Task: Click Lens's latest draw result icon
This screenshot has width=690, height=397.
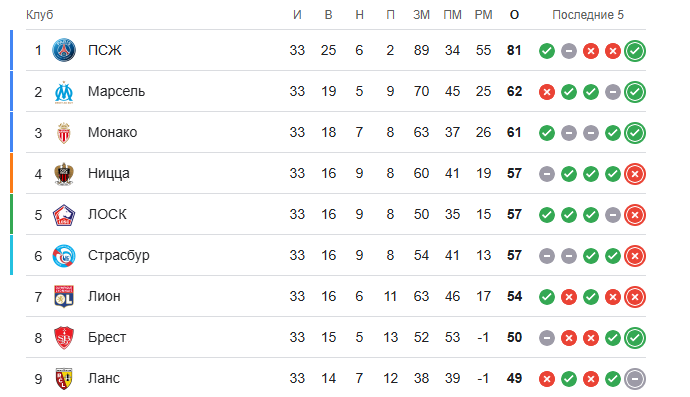Action: [635, 379]
